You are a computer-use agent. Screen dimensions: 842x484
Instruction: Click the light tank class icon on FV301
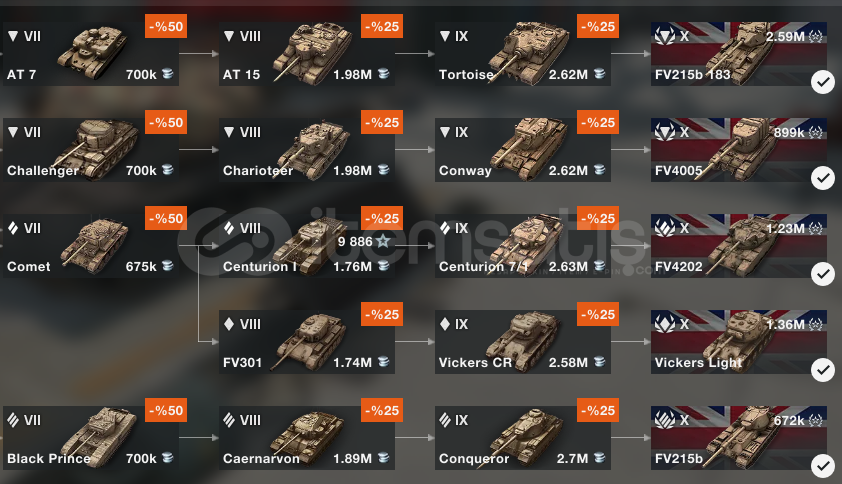[x=229, y=324]
